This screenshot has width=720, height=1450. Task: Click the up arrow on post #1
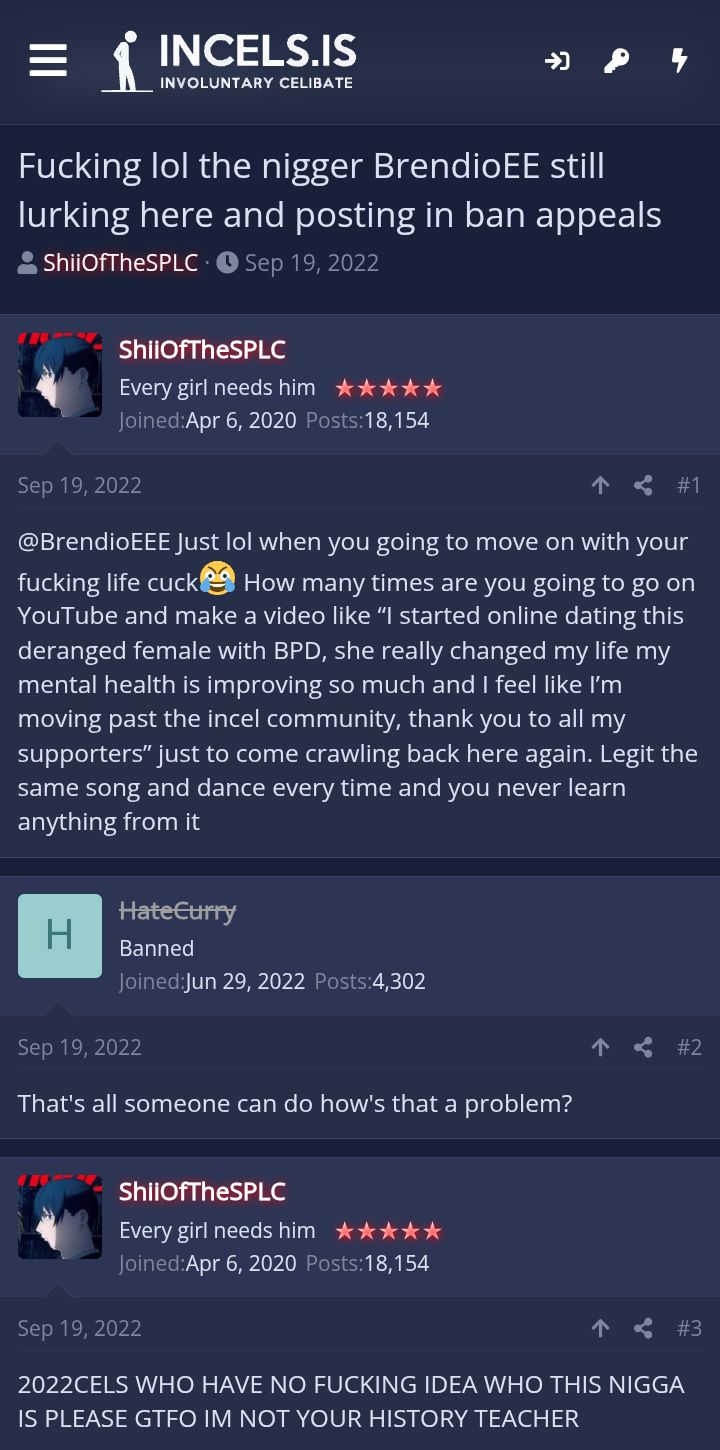[x=600, y=486]
